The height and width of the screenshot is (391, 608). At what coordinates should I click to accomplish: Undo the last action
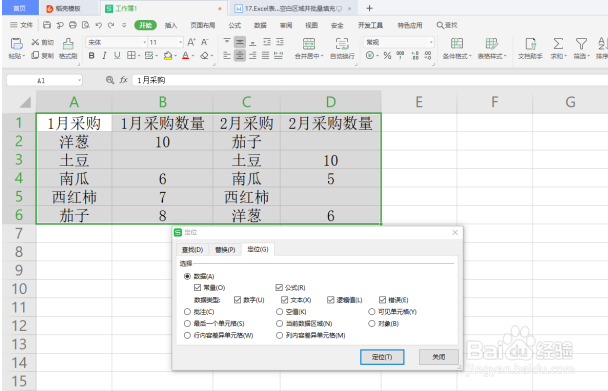(98, 25)
